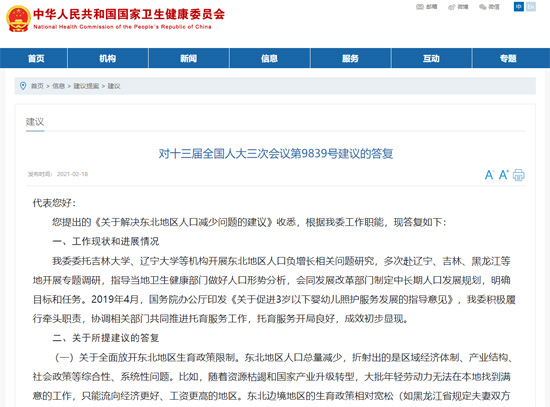This screenshot has width=550, height=407.
Task: Switch language to Chinese with 中 toggle
Action: coord(519,7)
